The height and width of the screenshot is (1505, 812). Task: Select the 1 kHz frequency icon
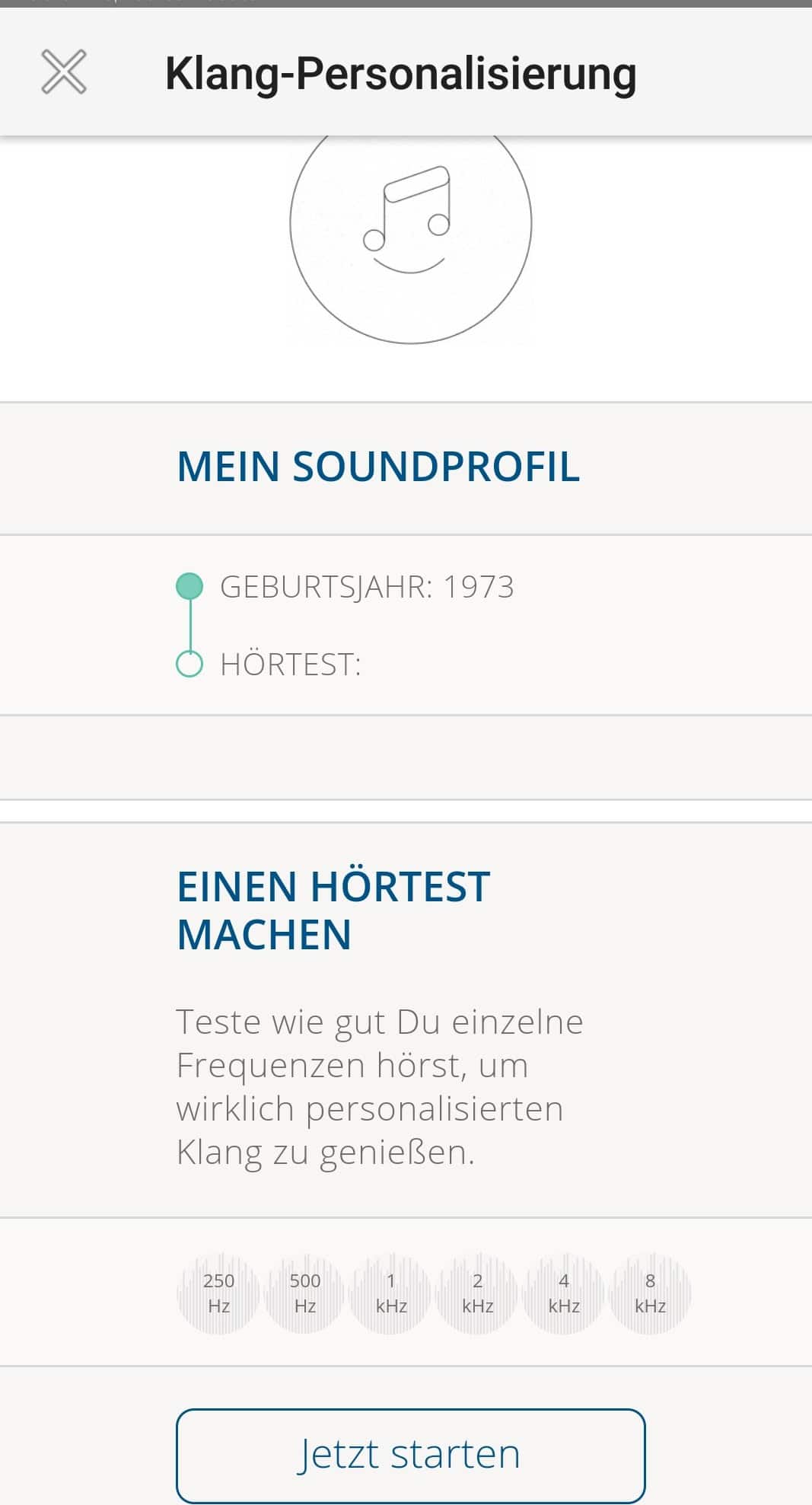(391, 1293)
